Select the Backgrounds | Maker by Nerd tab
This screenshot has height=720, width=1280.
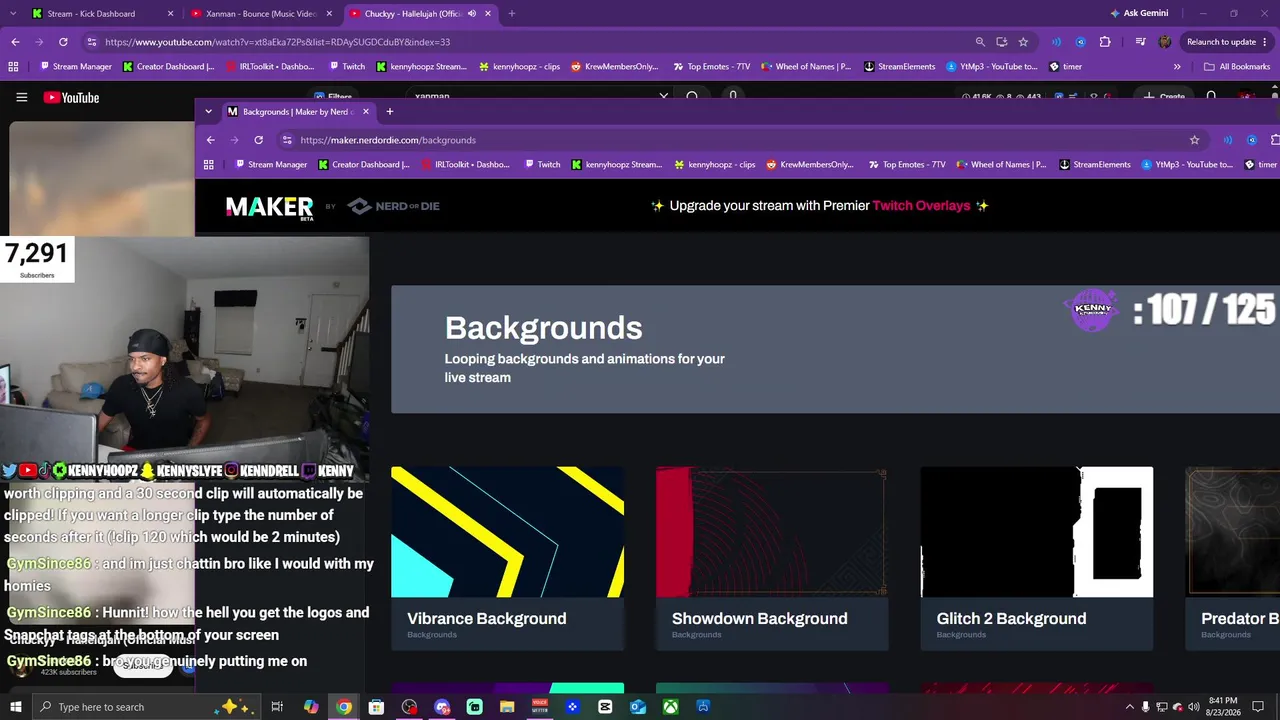298,112
